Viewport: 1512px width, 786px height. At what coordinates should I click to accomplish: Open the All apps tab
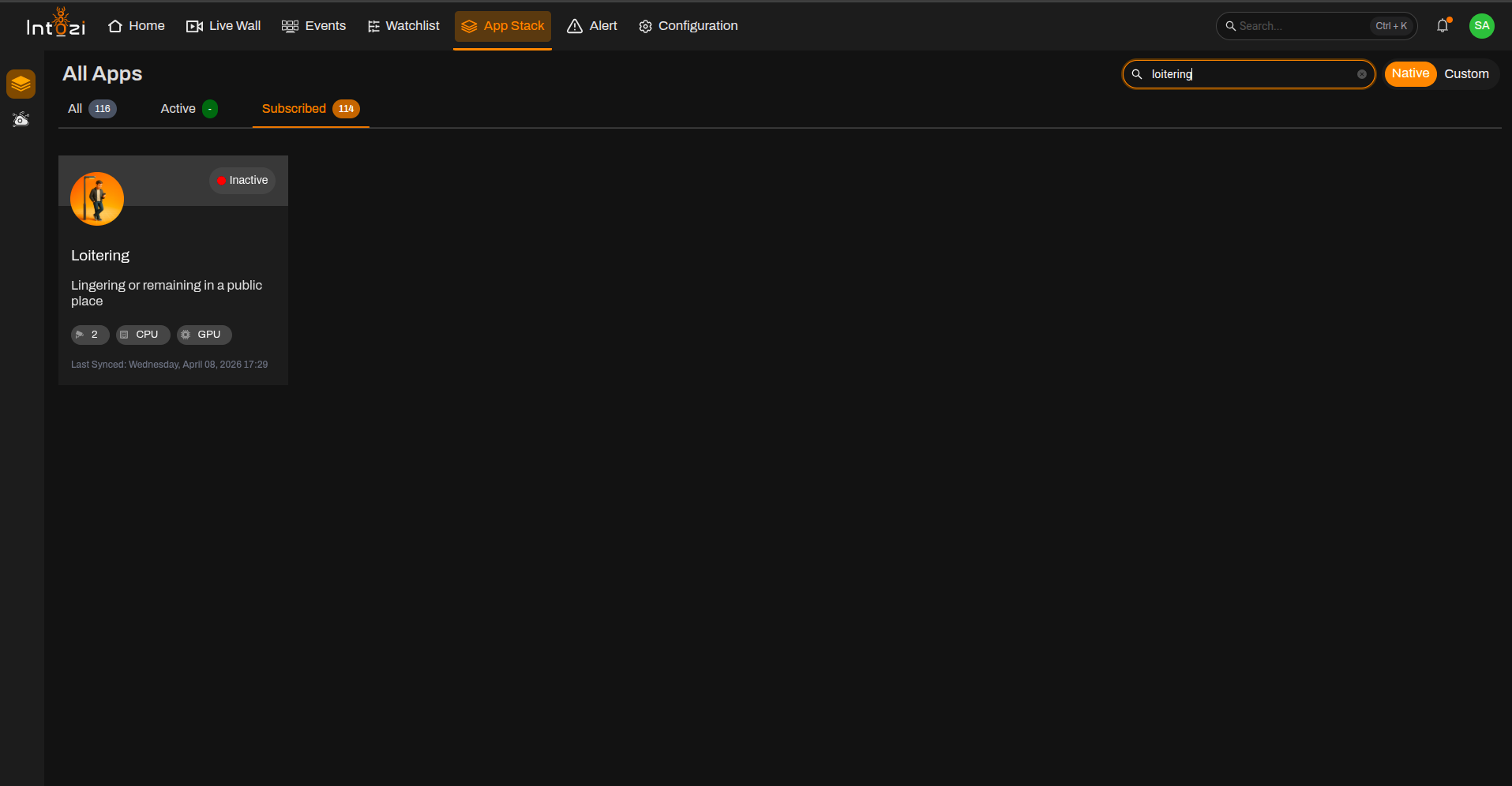click(x=92, y=109)
